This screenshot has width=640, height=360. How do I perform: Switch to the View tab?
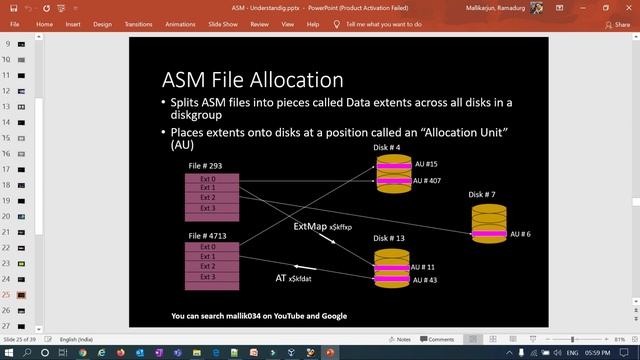coord(287,24)
